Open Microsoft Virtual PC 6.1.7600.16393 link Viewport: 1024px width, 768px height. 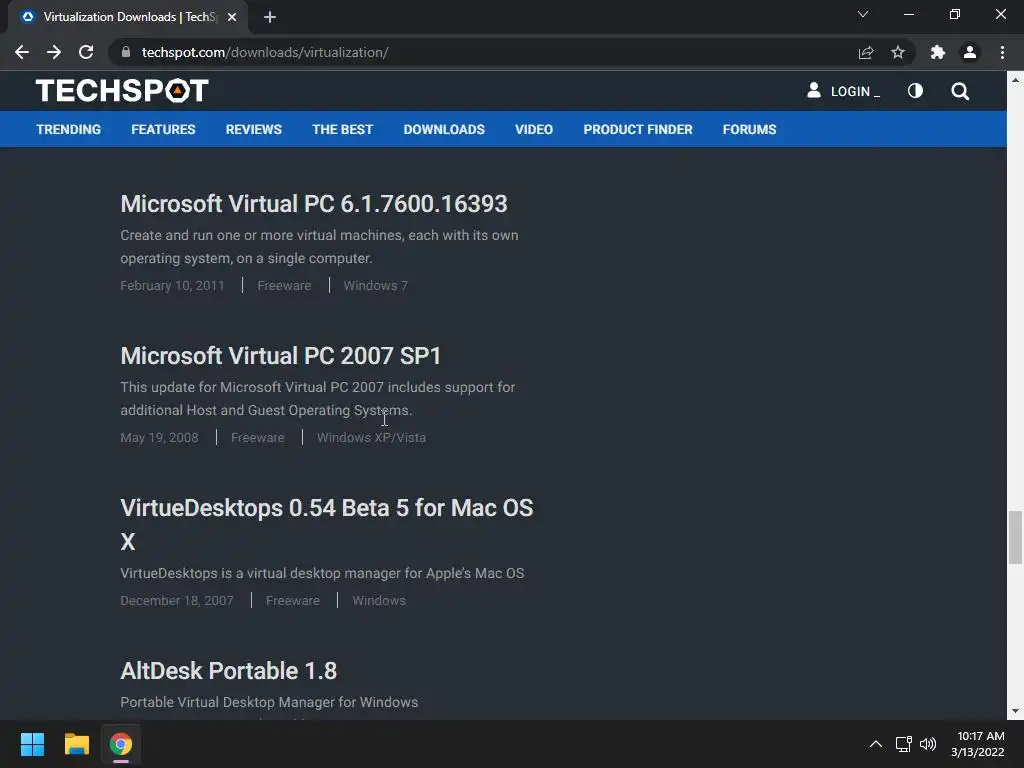313,204
